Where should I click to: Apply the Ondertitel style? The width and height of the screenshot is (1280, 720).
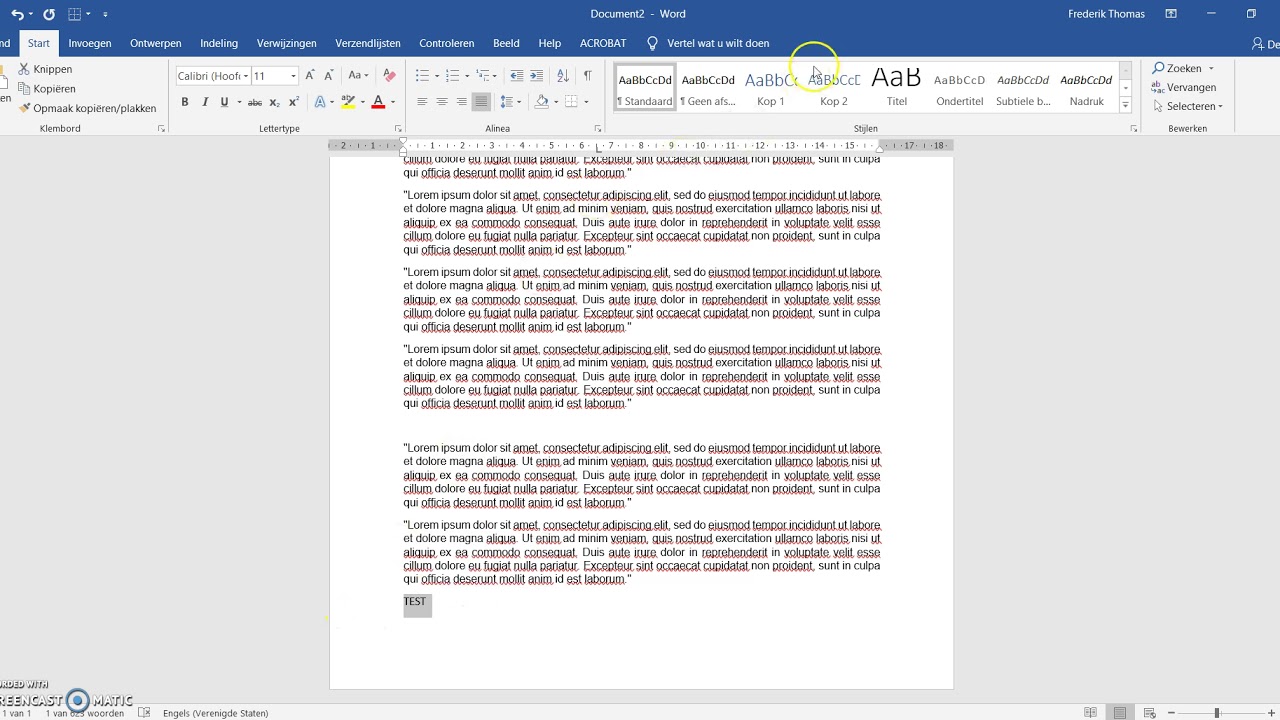point(960,88)
